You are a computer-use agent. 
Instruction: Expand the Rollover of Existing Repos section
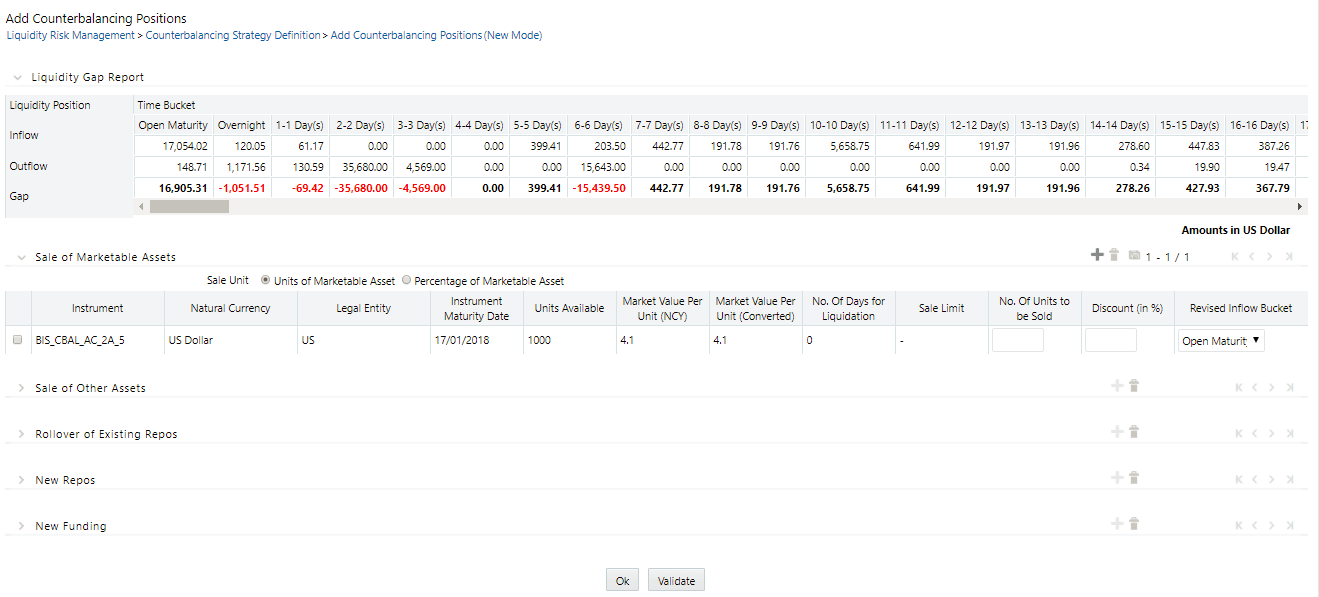tap(21, 434)
